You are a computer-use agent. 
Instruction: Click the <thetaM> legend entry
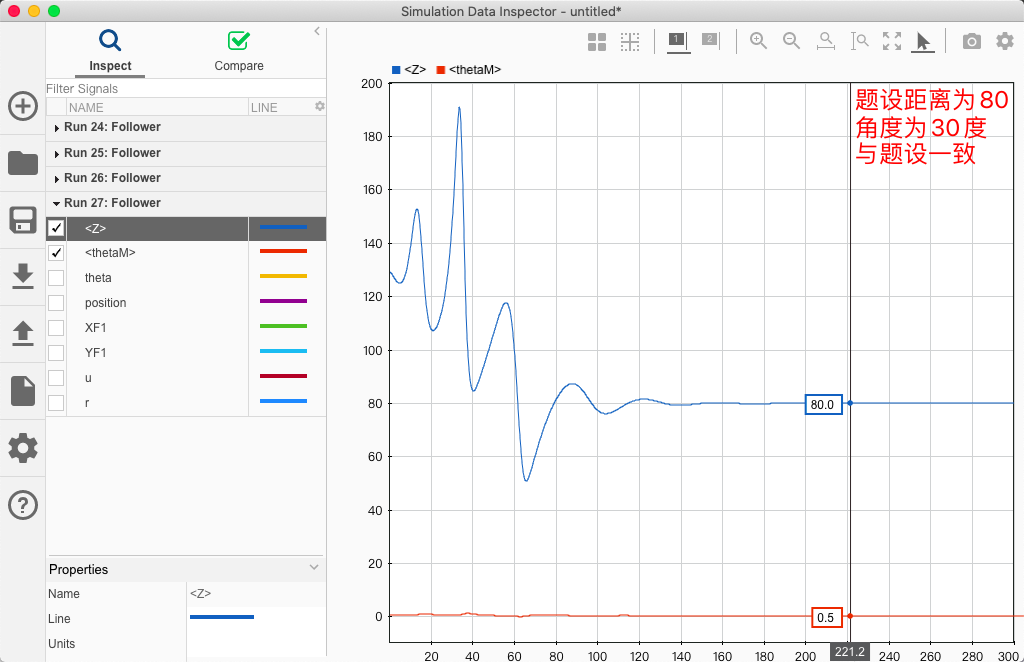click(469, 69)
